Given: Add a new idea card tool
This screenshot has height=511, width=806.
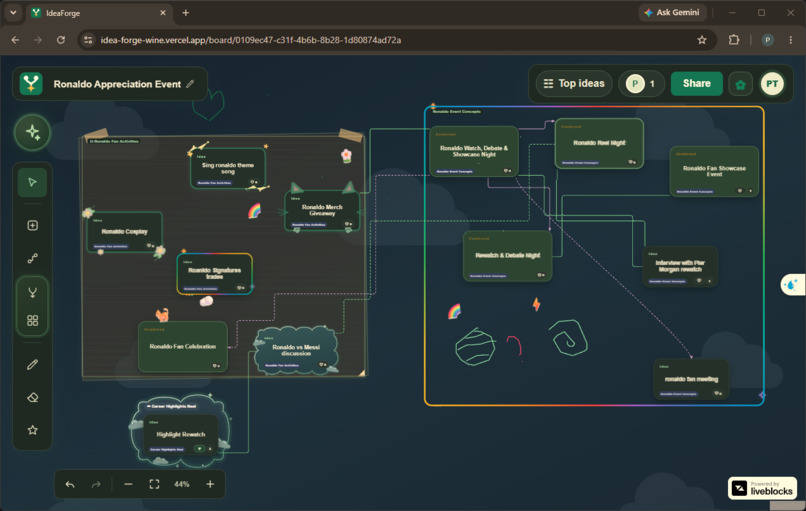Looking at the screenshot, I should coord(32,225).
